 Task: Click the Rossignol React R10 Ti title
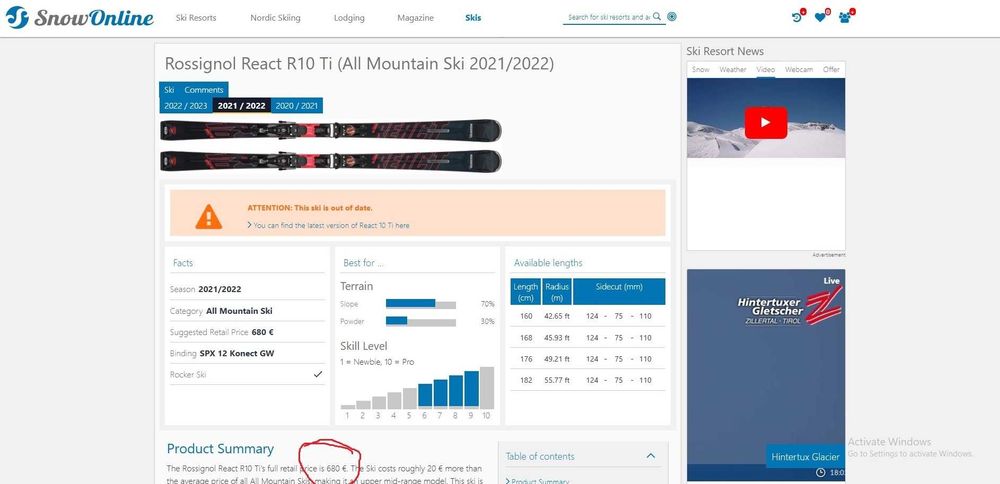359,64
